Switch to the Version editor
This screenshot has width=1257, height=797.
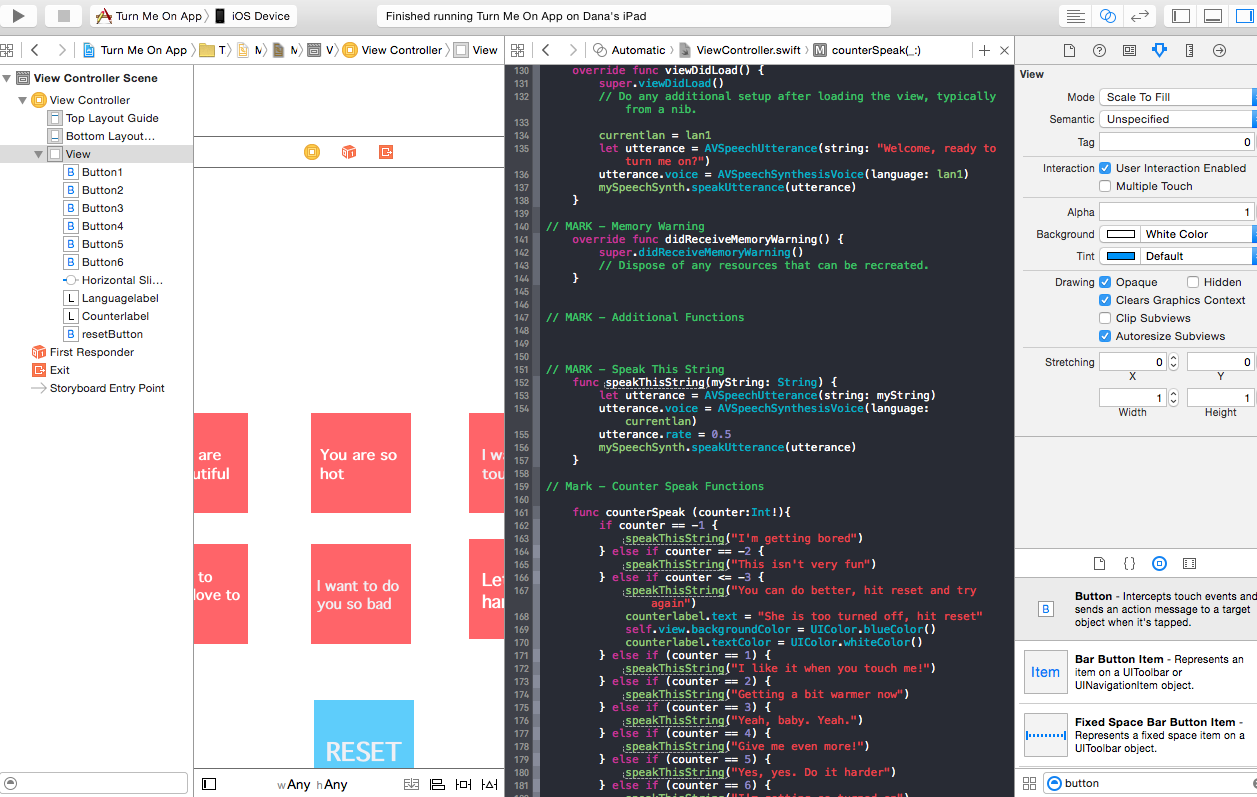[1138, 16]
